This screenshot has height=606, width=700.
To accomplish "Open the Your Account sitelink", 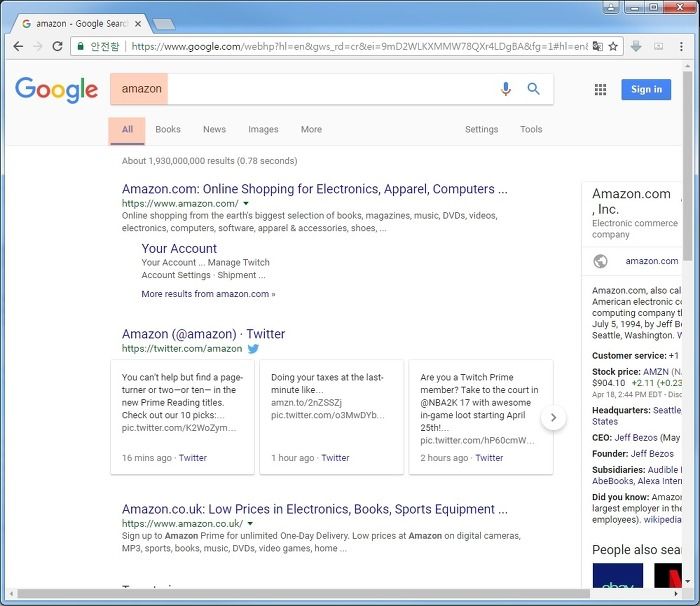I will coord(179,248).
